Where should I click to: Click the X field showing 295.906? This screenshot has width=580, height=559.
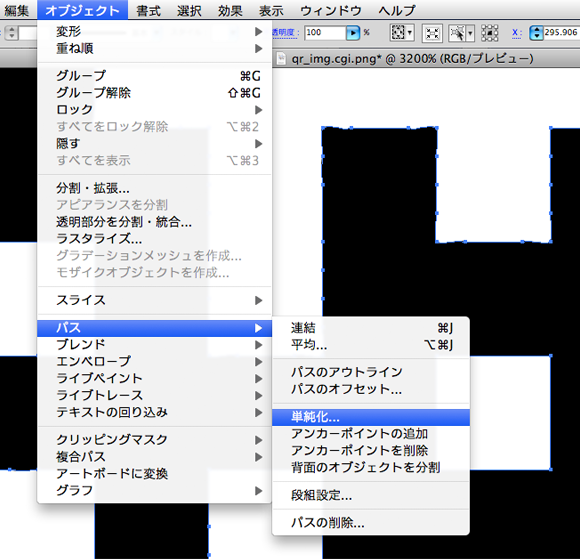(x=561, y=33)
